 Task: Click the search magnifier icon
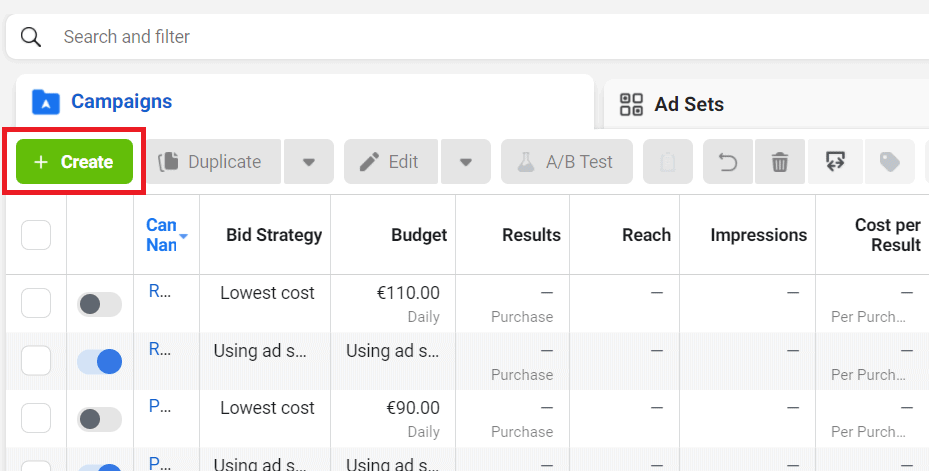pyautogui.click(x=31, y=37)
